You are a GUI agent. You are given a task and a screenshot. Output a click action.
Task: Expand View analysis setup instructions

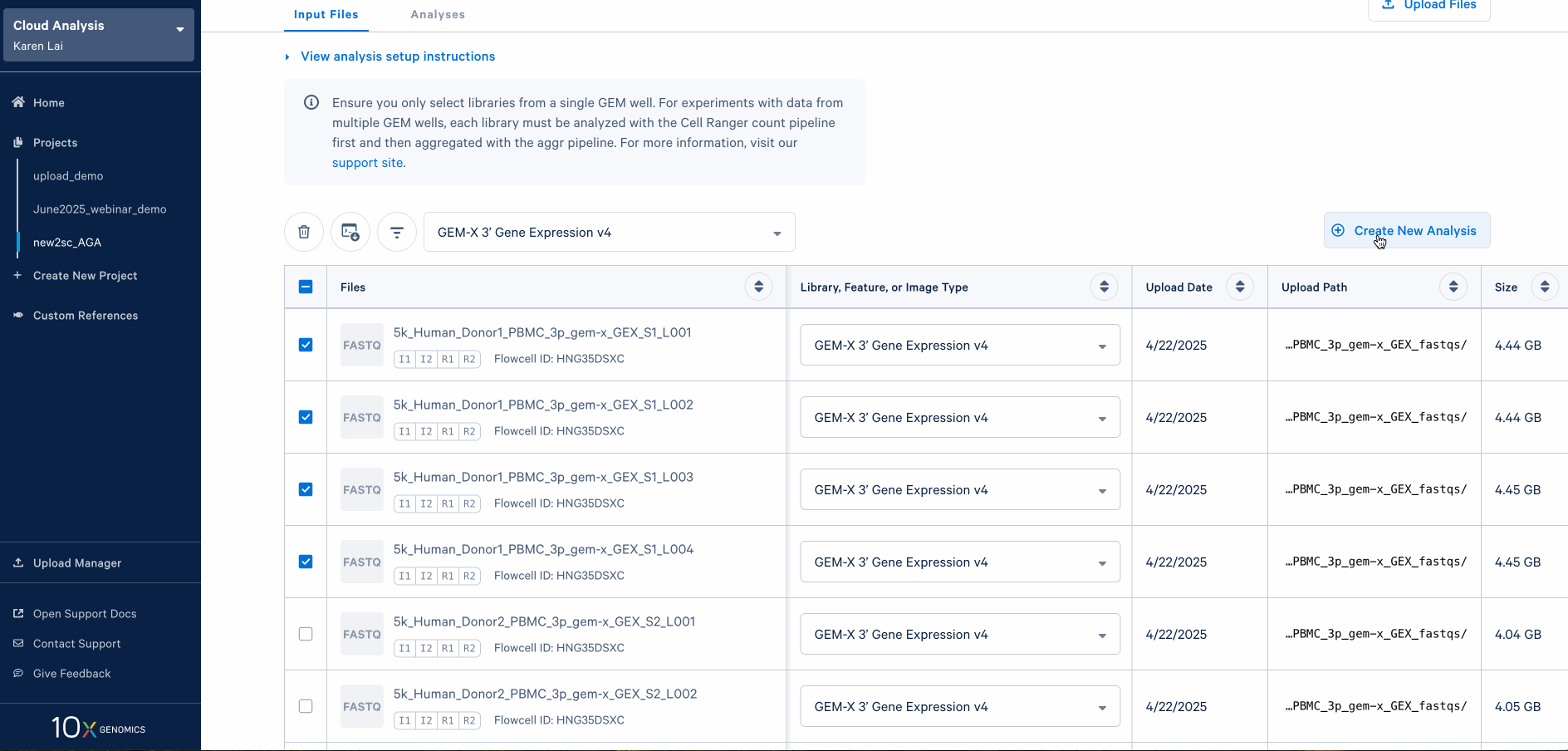397,56
